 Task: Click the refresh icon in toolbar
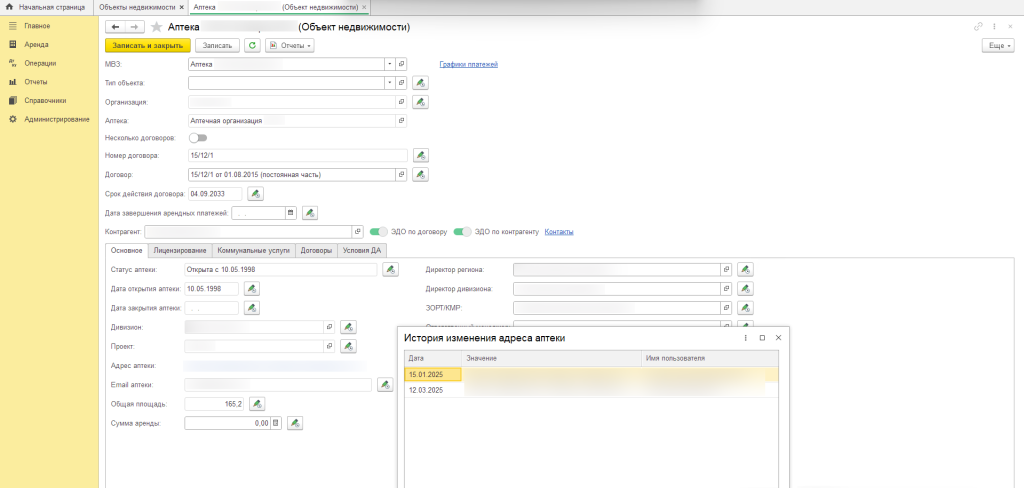253,45
